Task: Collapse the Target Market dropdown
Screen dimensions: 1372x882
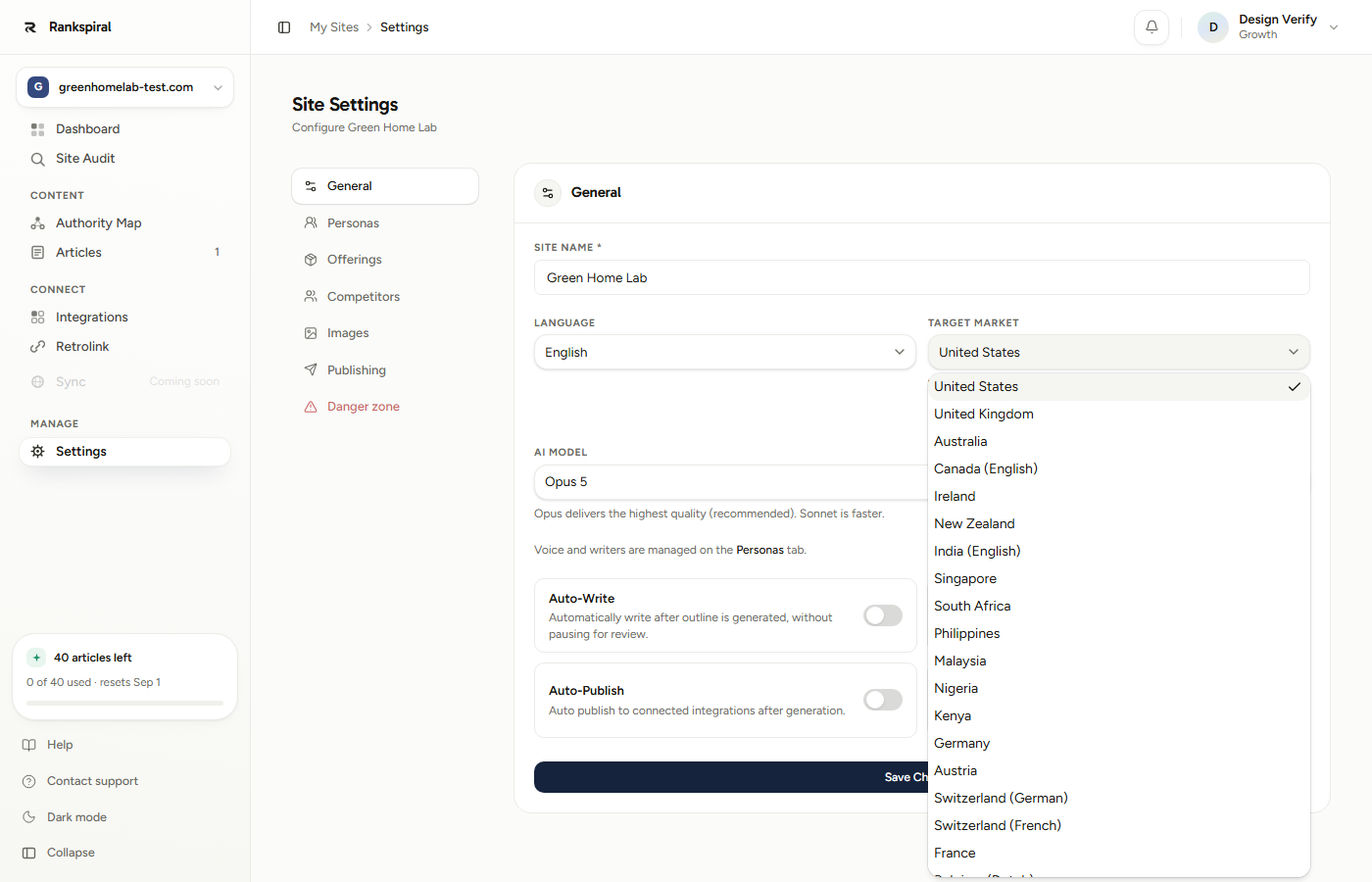Action: (x=1119, y=353)
